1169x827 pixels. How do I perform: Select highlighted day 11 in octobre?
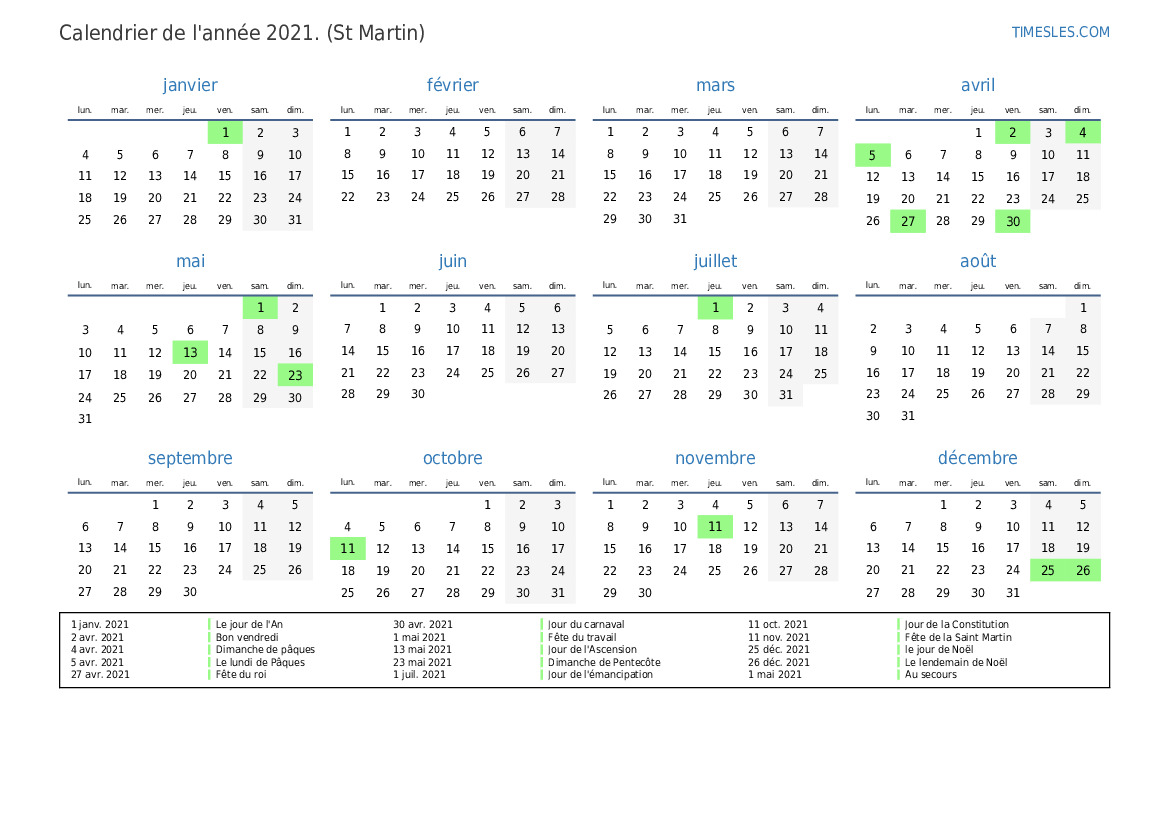pos(347,548)
